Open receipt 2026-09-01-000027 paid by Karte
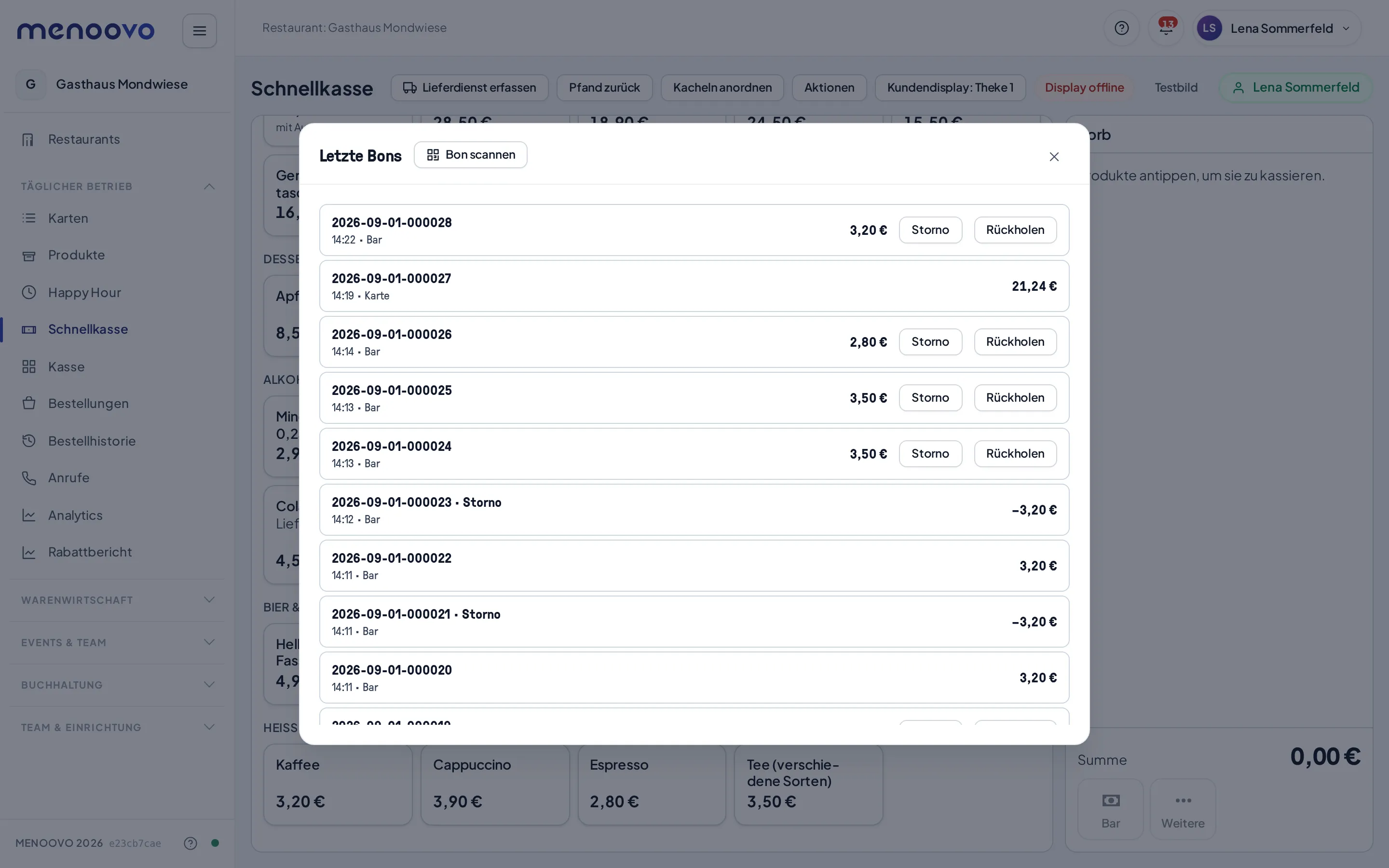Screen dimensions: 1389x868 click(x=694, y=286)
